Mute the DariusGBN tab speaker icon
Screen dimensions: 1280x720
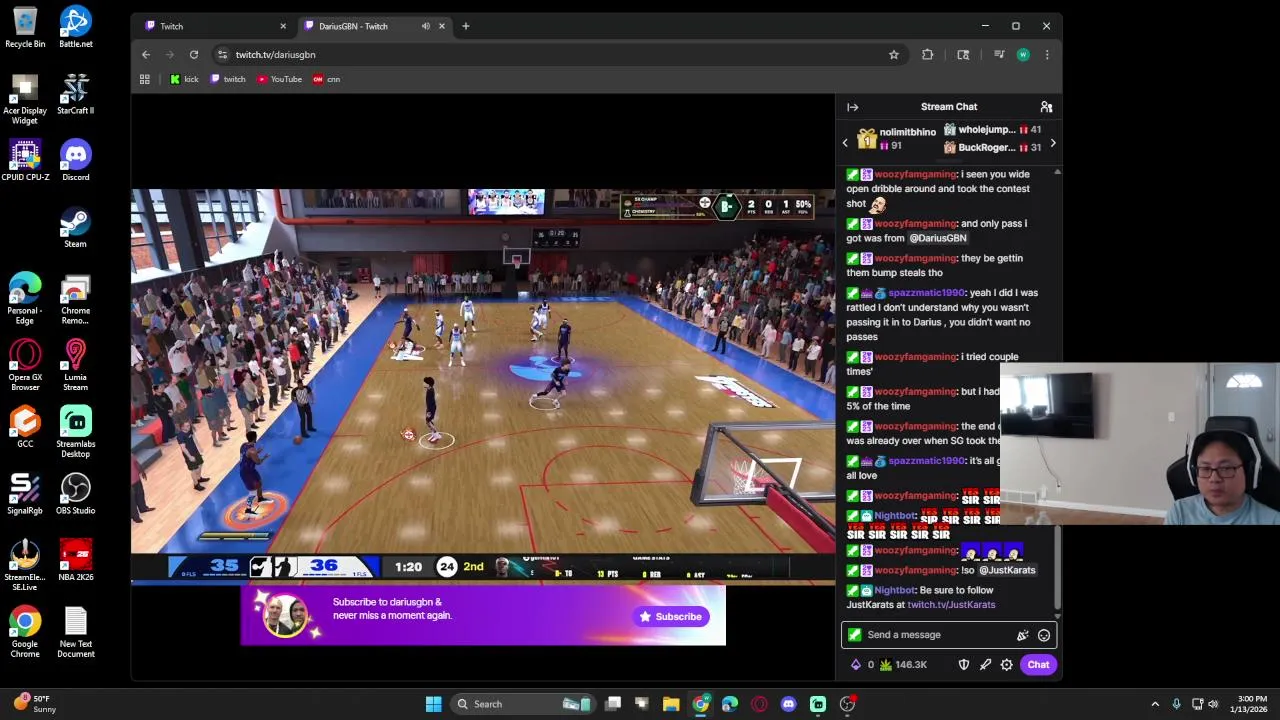(x=426, y=26)
